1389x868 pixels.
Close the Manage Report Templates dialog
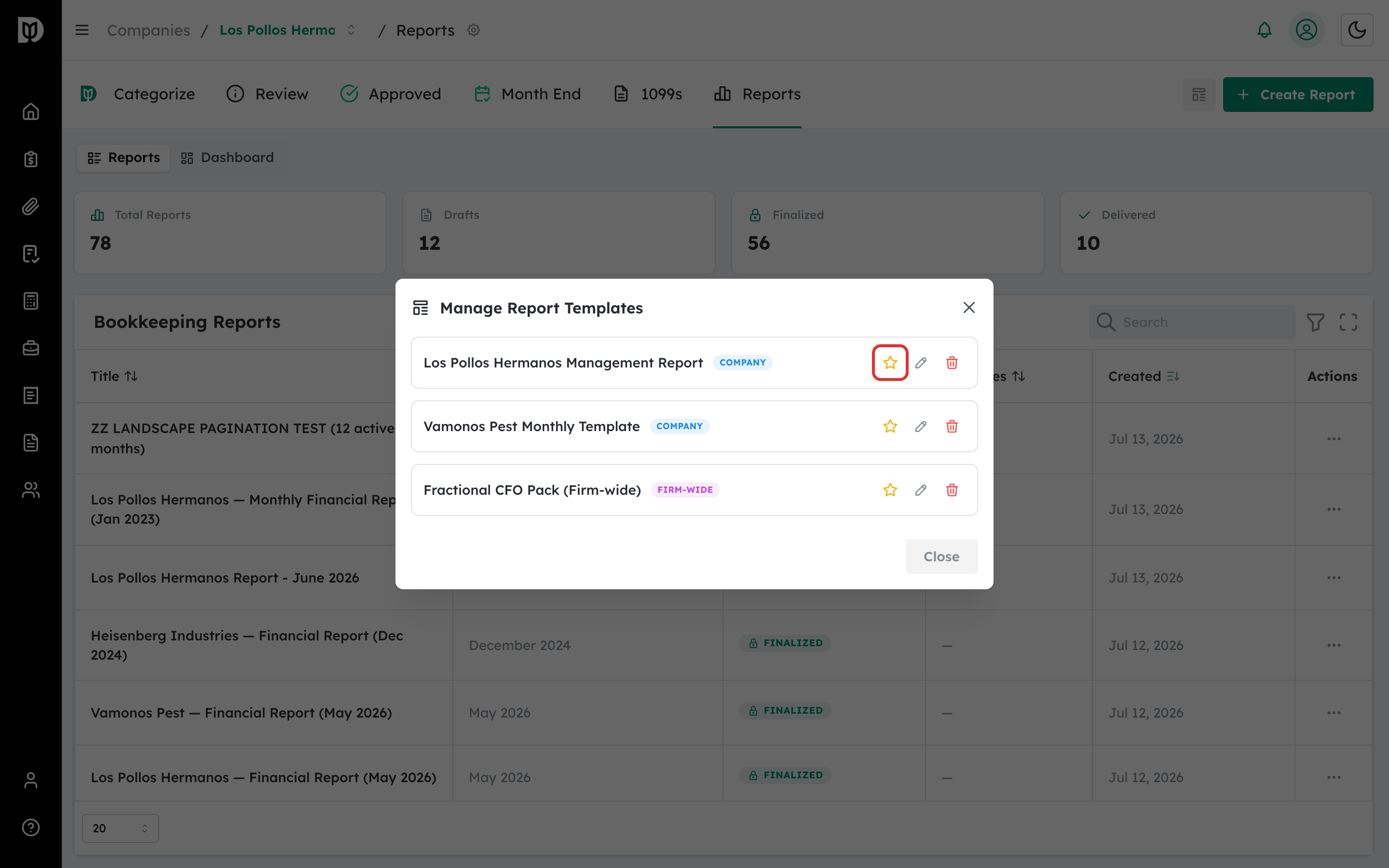[941, 556]
